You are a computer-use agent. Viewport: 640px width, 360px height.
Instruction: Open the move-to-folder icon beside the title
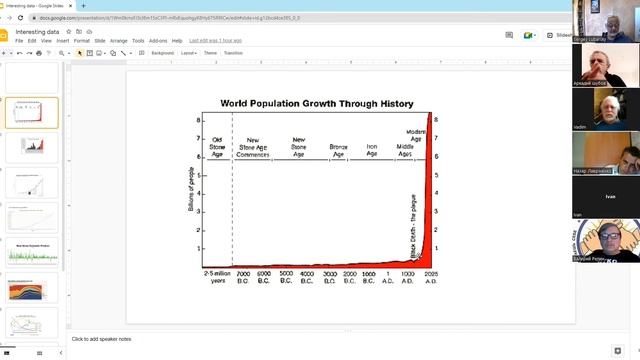[79, 32]
